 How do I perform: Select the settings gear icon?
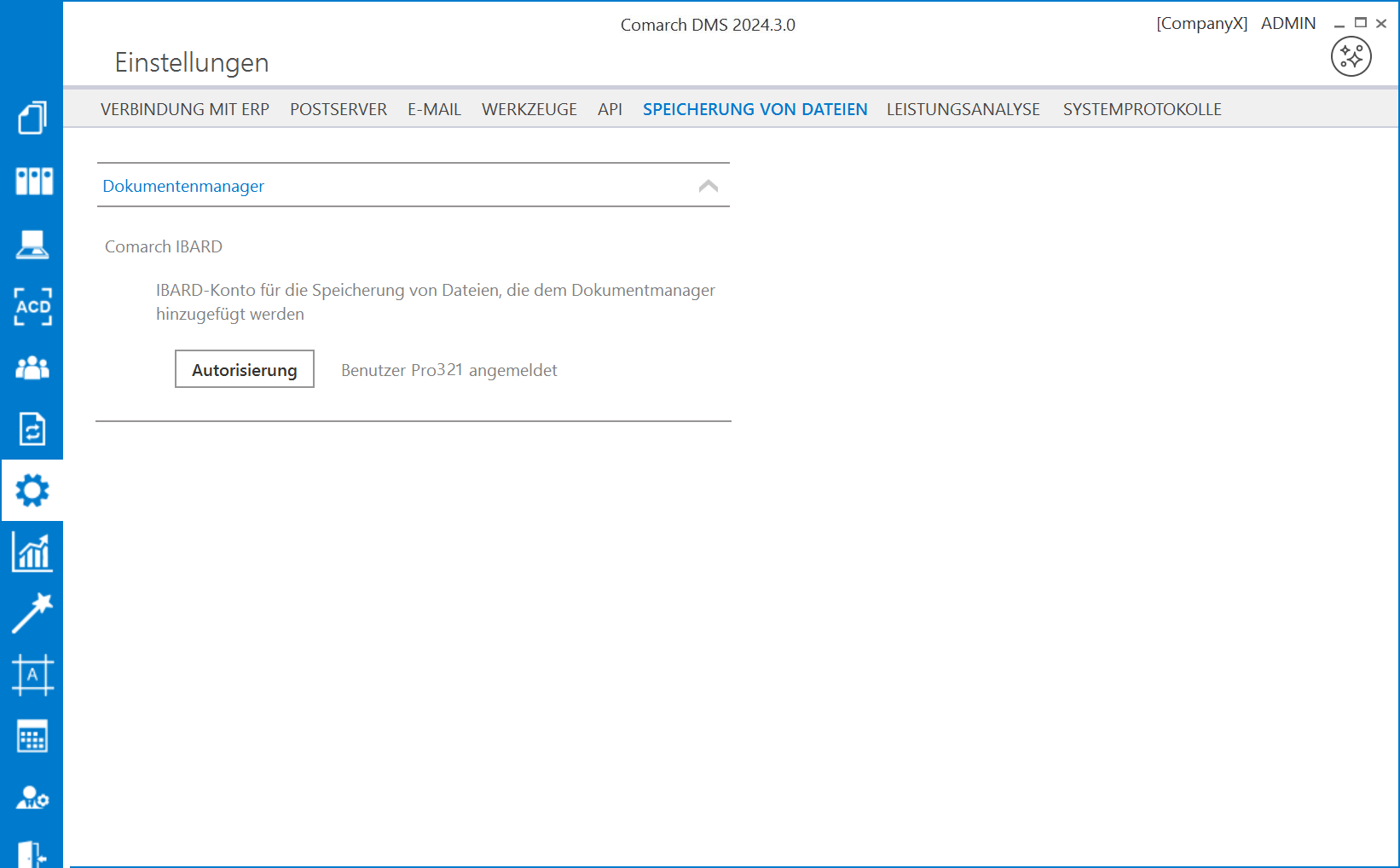tap(32, 490)
